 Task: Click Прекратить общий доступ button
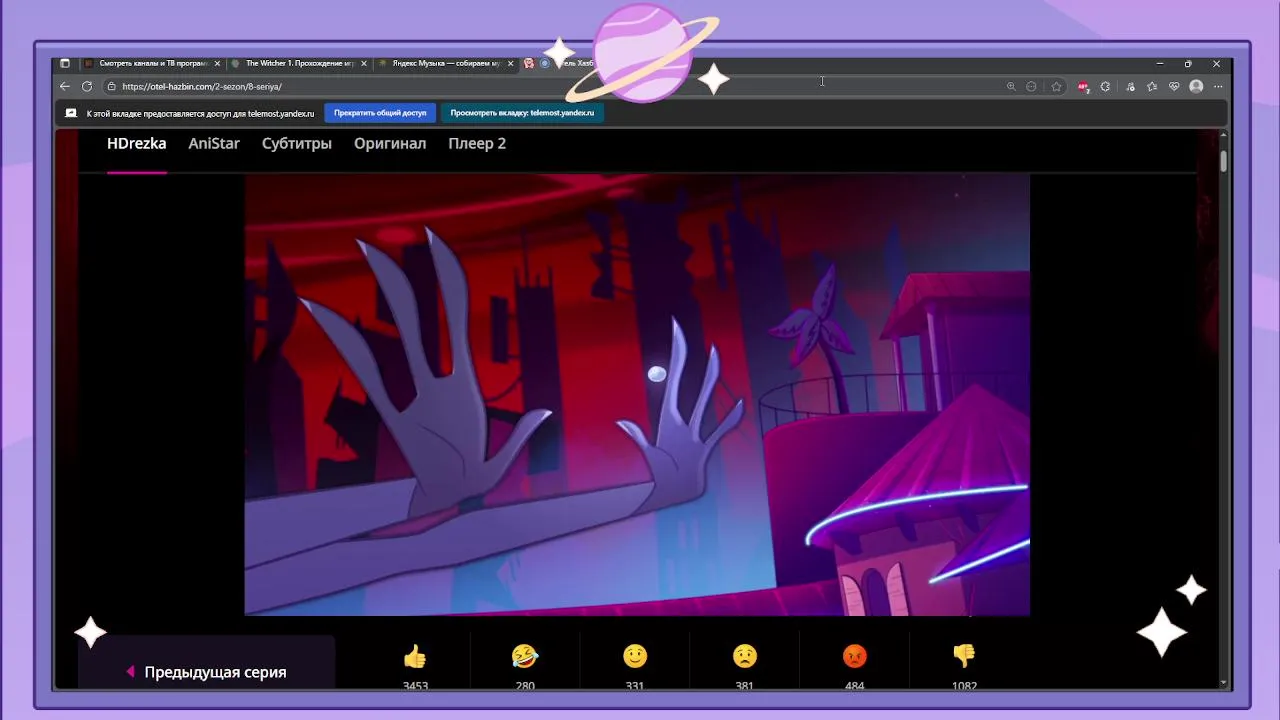point(380,113)
